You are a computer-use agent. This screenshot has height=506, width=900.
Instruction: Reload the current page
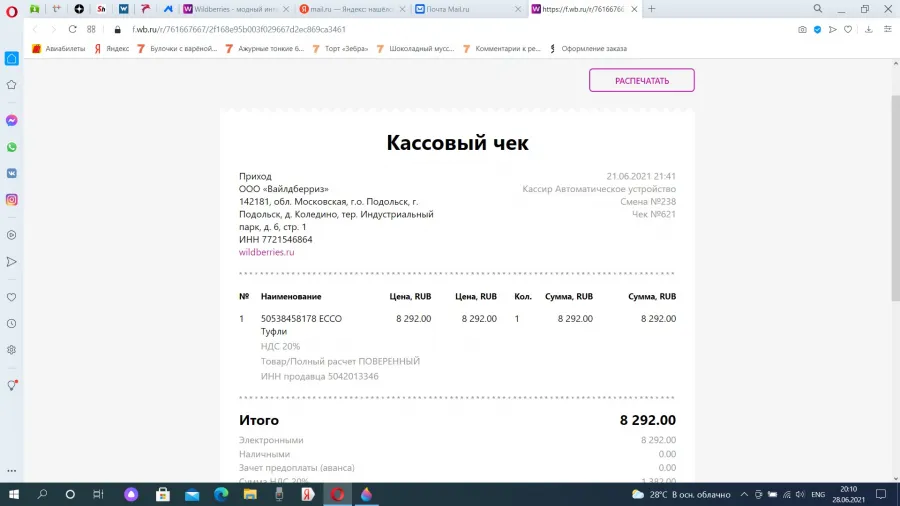pos(72,29)
